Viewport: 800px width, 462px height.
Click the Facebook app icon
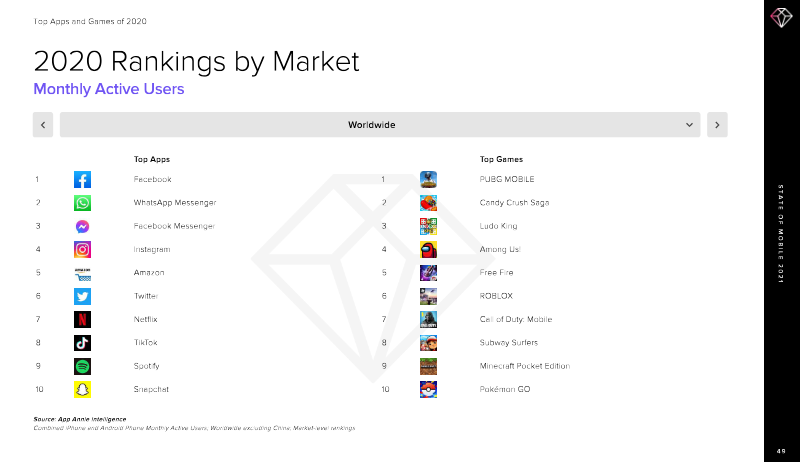click(x=82, y=180)
